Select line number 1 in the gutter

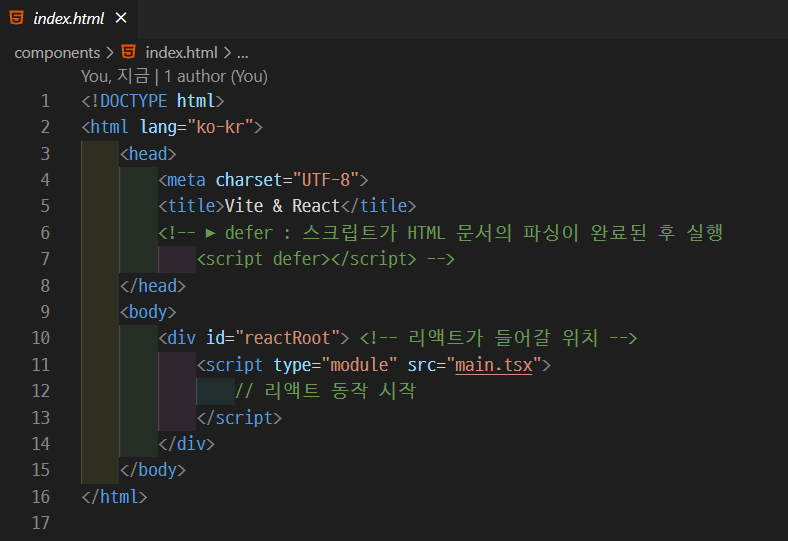[45, 101]
